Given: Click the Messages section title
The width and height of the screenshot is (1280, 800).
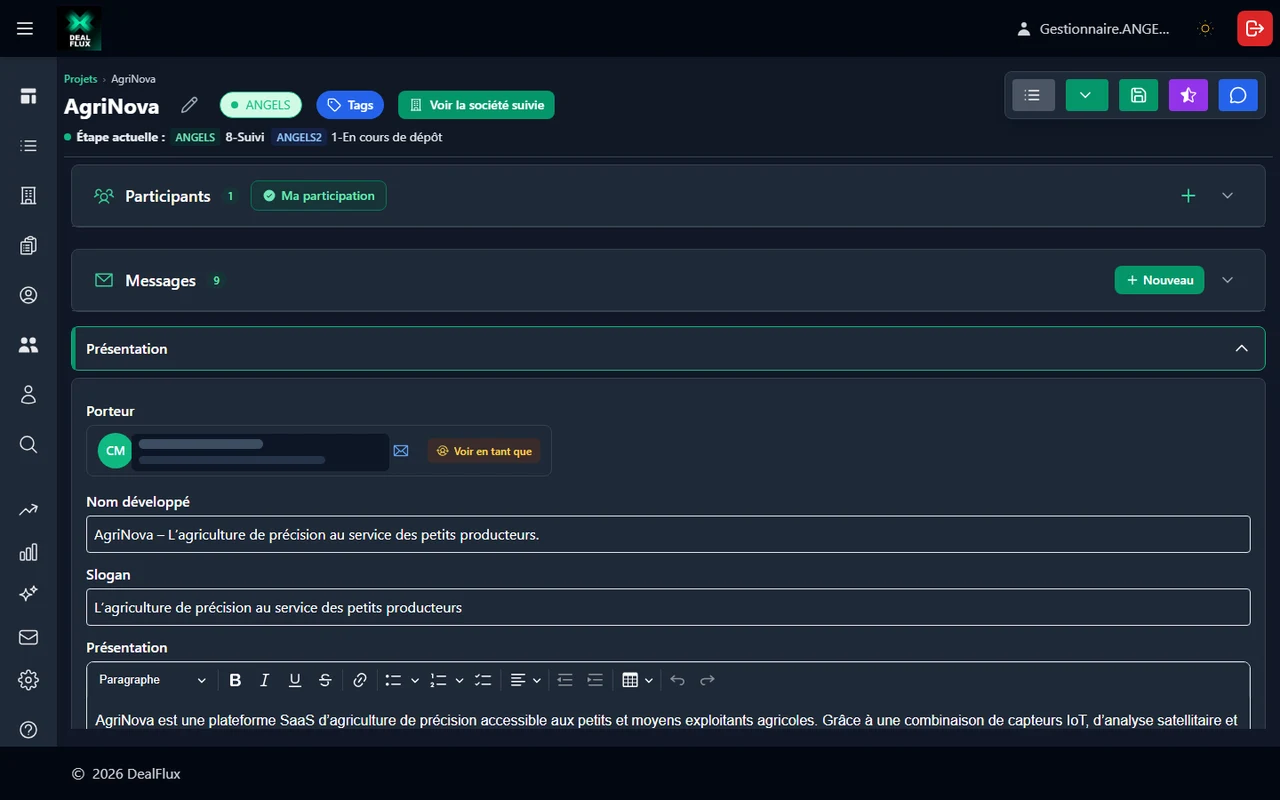Looking at the screenshot, I should pyautogui.click(x=160, y=281).
